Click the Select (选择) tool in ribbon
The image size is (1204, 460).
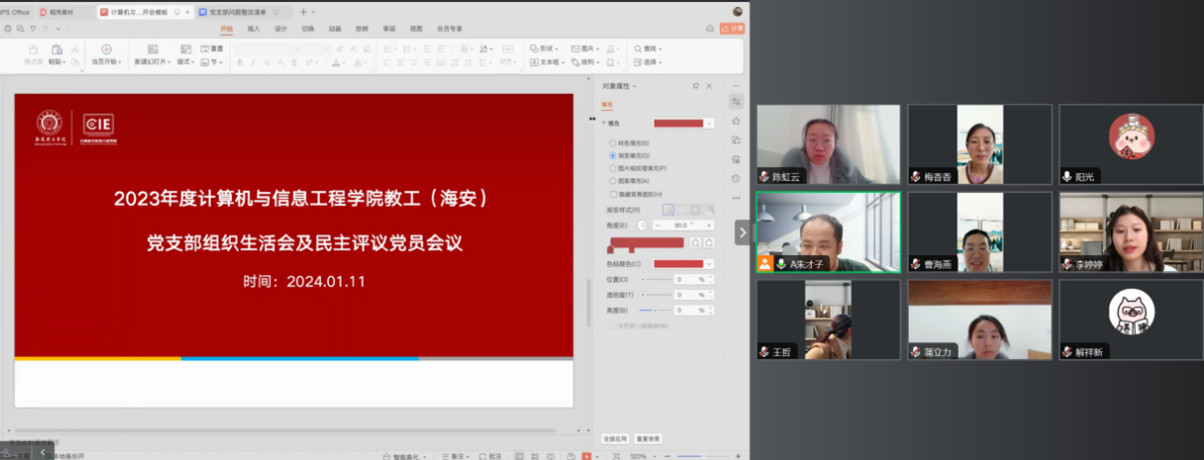[650, 62]
